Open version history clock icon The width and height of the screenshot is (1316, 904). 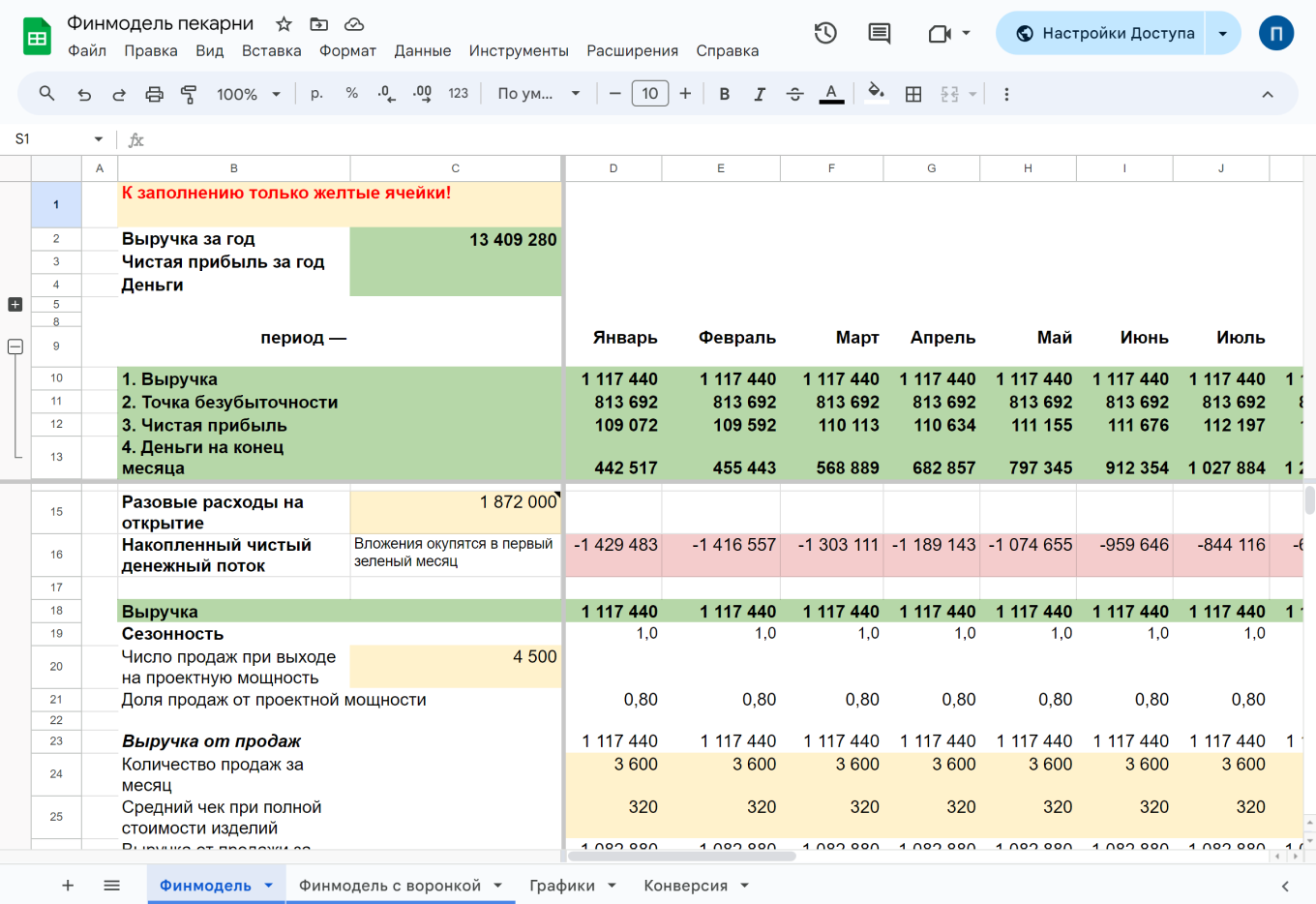pos(824,34)
